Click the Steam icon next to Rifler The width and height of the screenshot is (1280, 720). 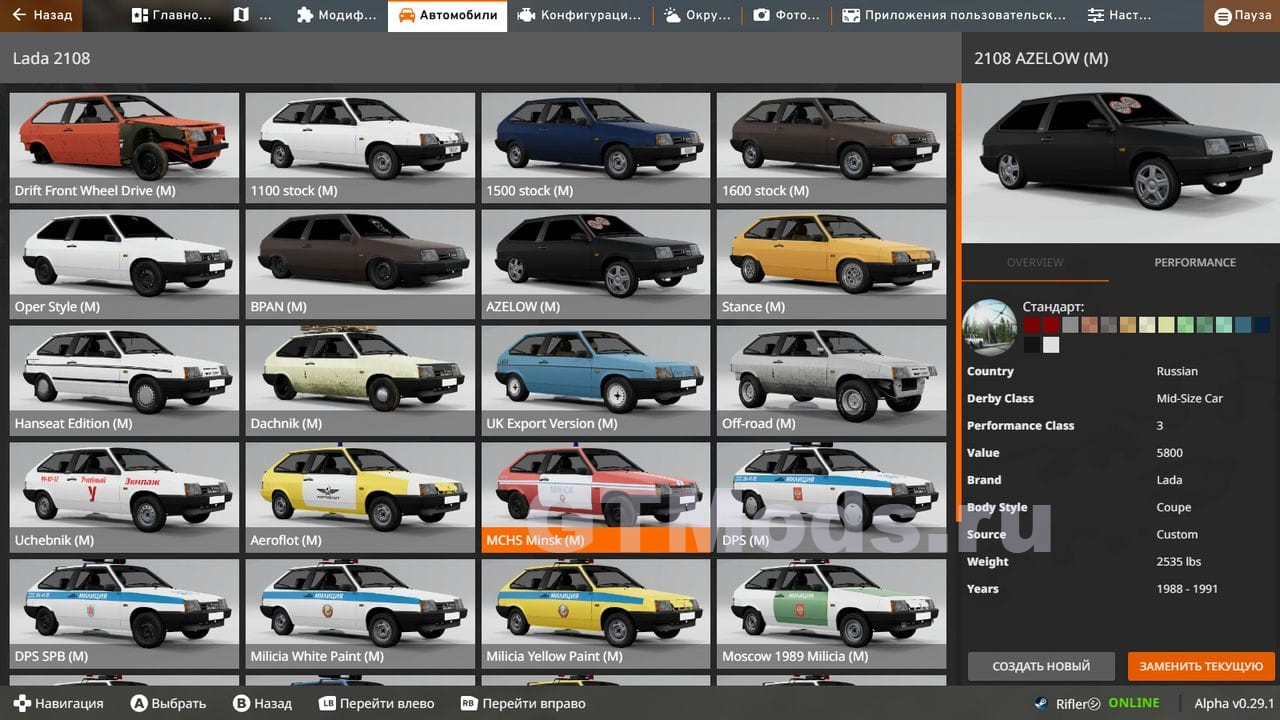[x=1042, y=703]
